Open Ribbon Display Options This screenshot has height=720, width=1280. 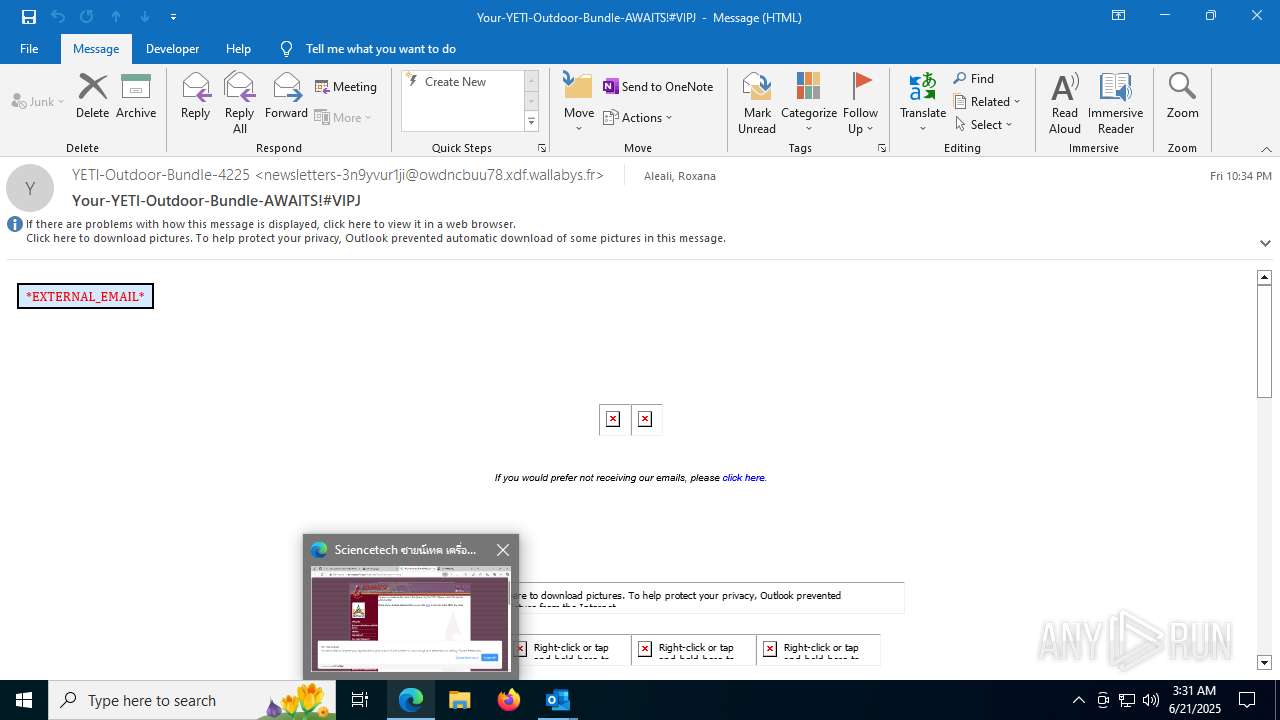1118,16
